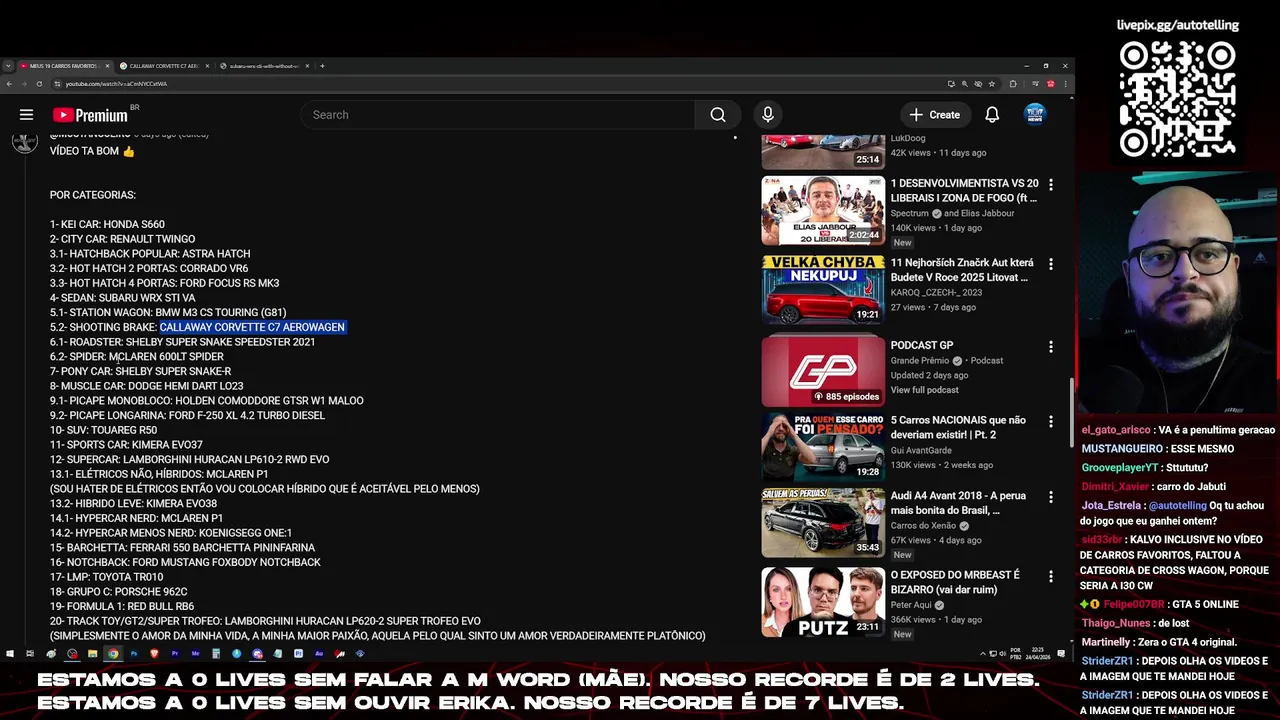Open Adobe Audition taskbar icon
The image size is (1280, 720).
pos(319,654)
